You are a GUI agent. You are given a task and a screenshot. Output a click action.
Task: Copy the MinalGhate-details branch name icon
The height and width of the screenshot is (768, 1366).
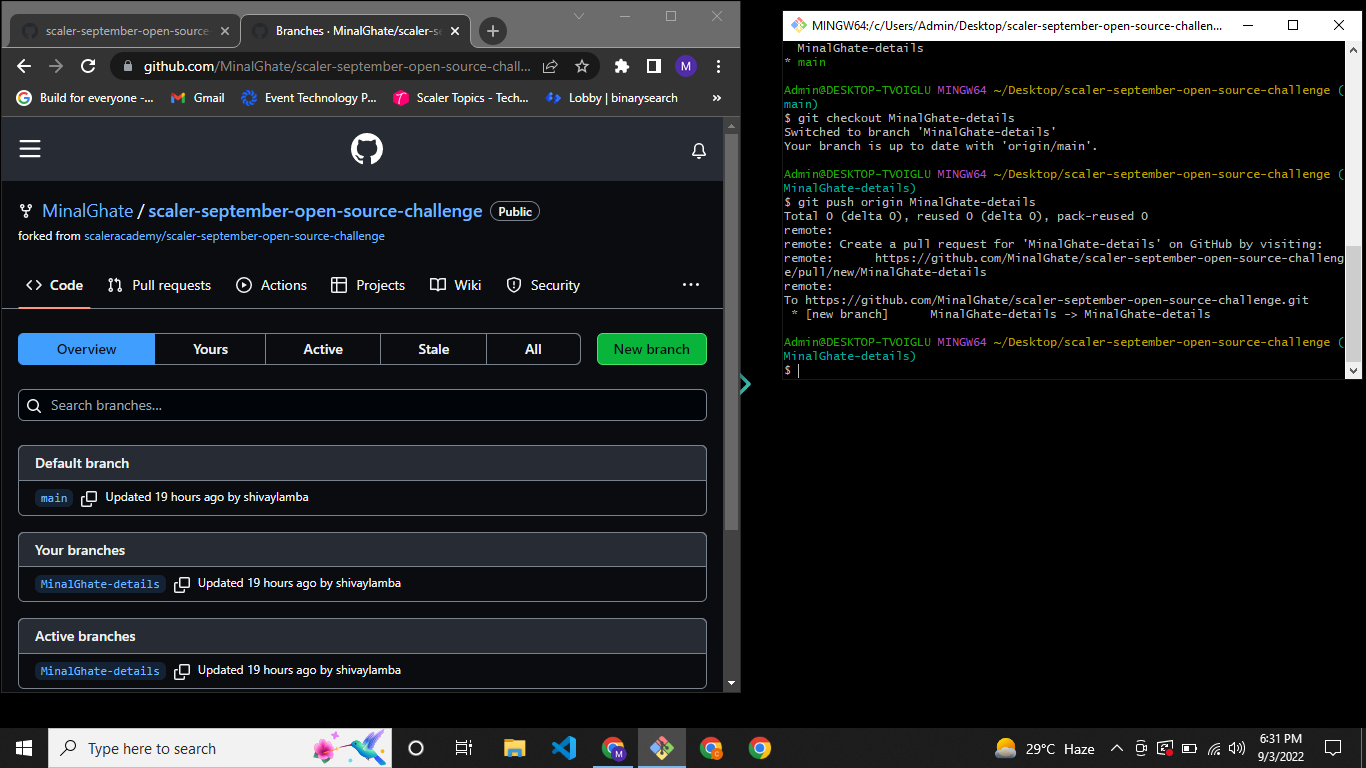tap(181, 584)
